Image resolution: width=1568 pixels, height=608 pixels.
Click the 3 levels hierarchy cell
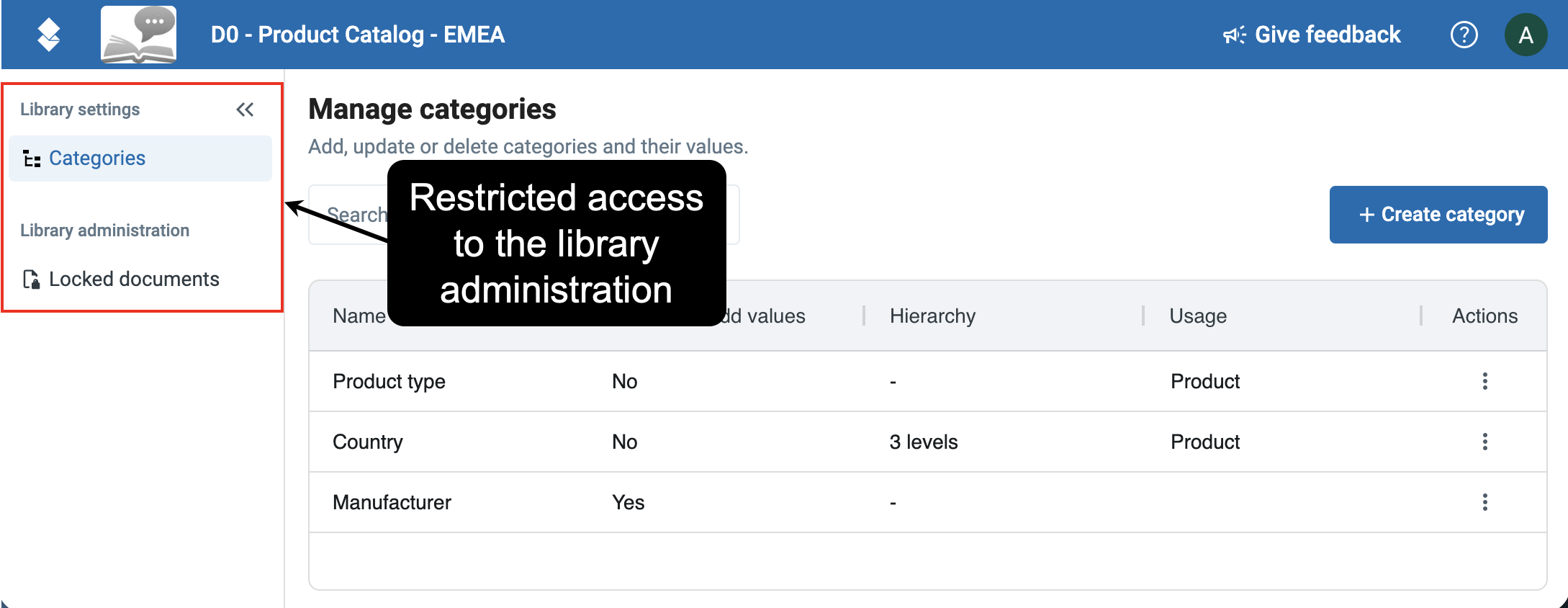(923, 442)
